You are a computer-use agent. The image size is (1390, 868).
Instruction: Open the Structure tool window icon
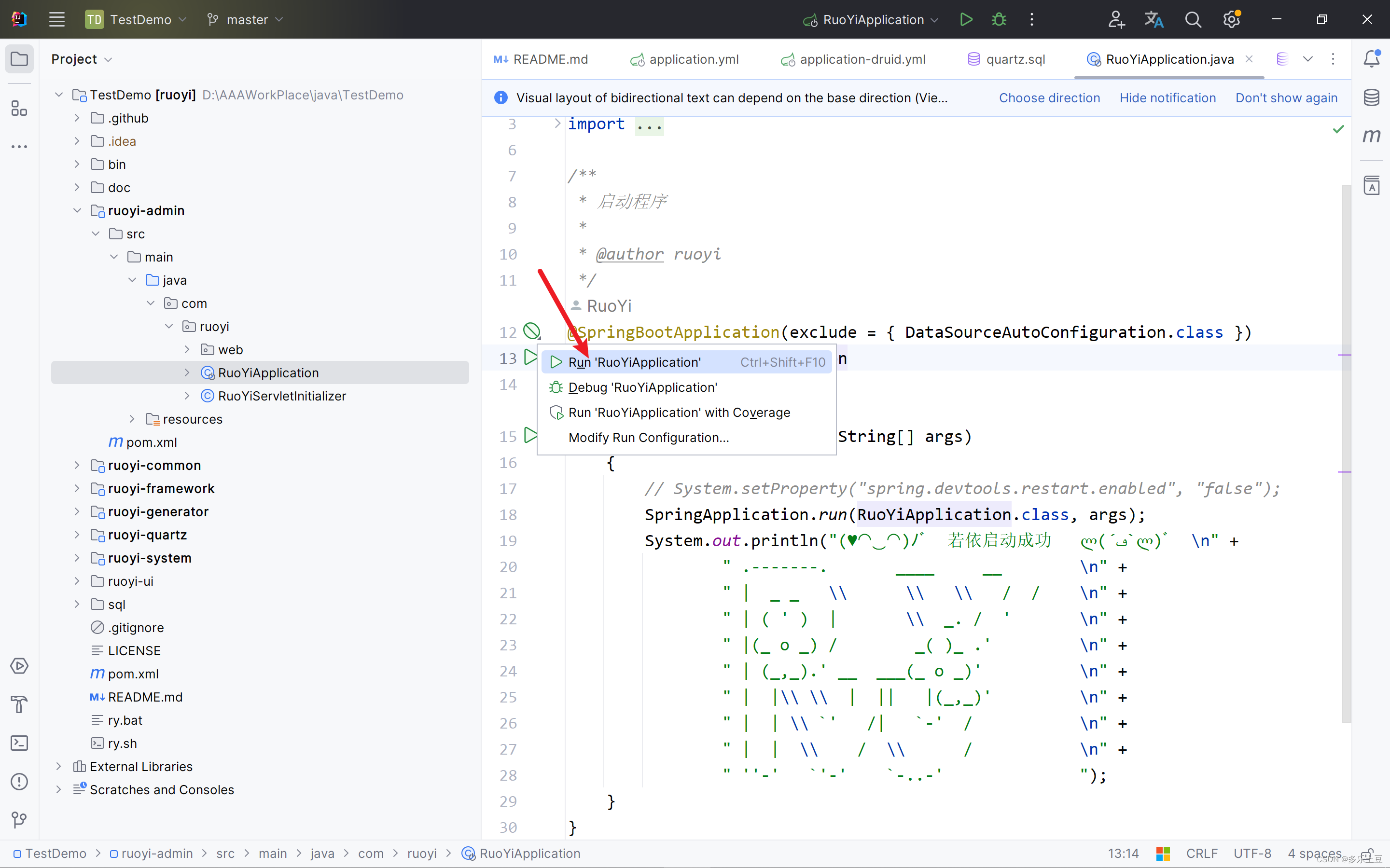tap(19, 108)
